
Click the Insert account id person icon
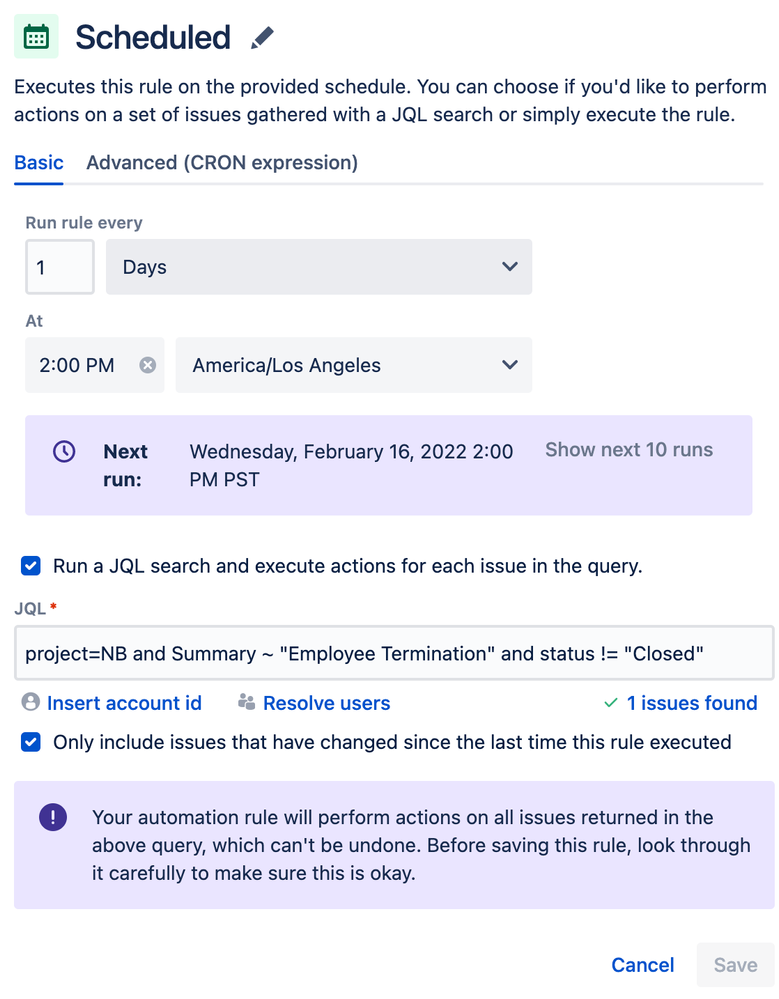30,703
